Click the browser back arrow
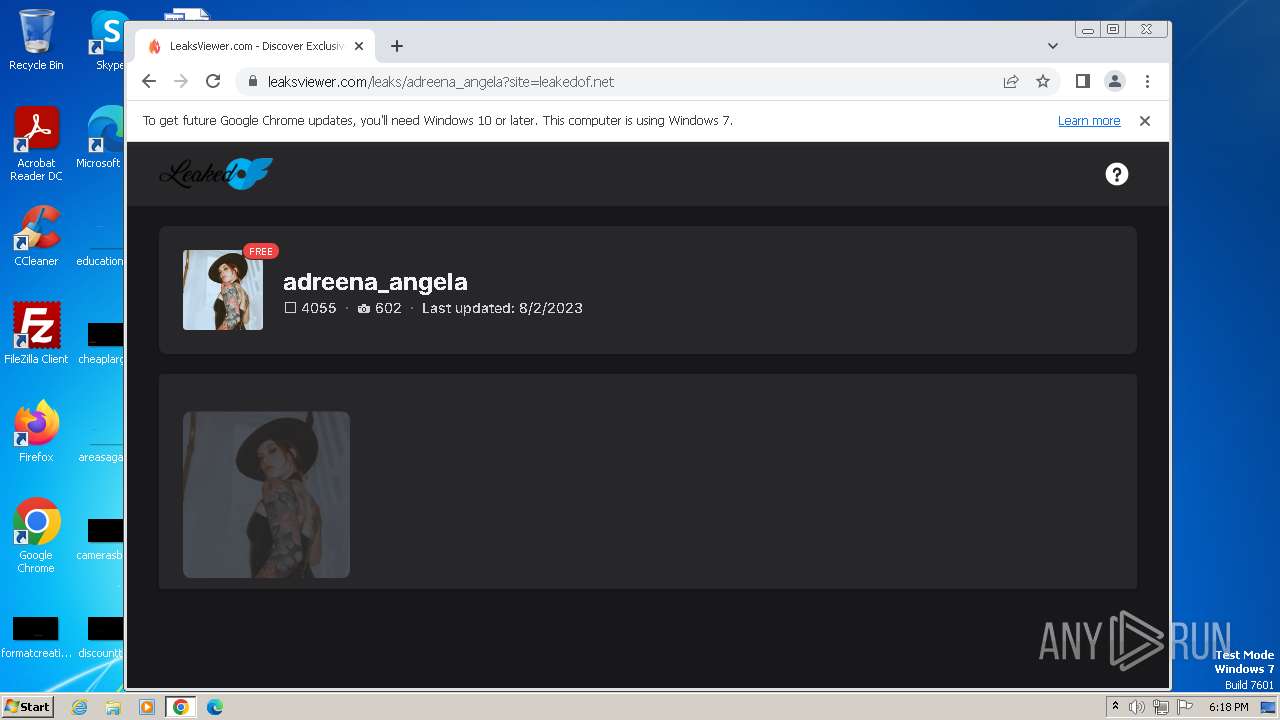Image resolution: width=1280 pixels, height=720 pixels. (149, 82)
